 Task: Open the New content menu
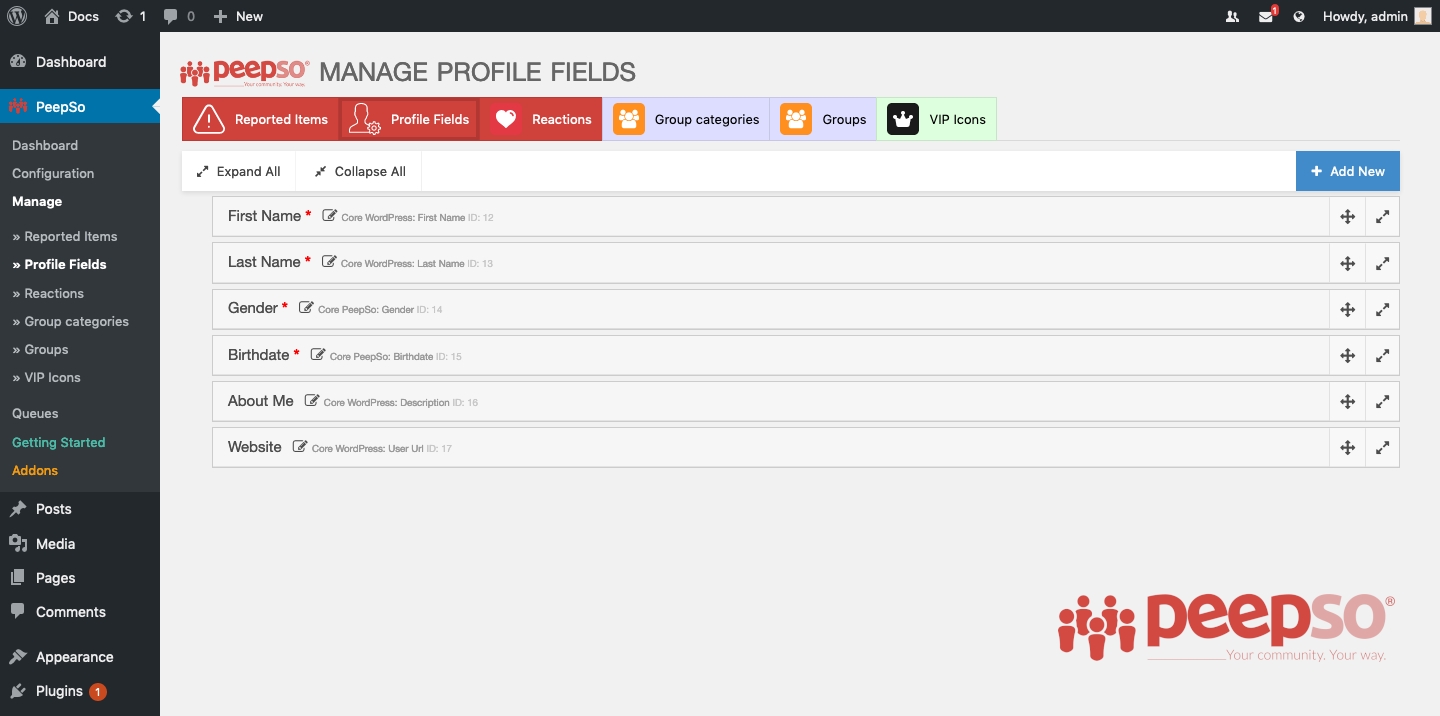238,16
